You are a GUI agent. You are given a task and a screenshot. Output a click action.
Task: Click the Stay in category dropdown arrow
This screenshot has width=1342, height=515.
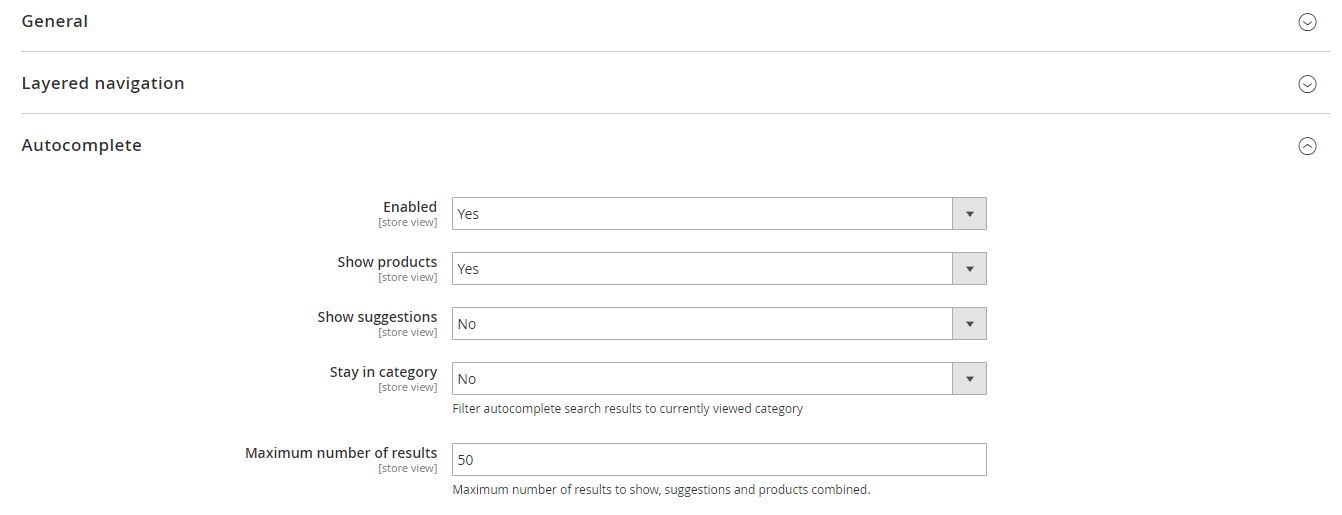pyautogui.click(x=969, y=378)
